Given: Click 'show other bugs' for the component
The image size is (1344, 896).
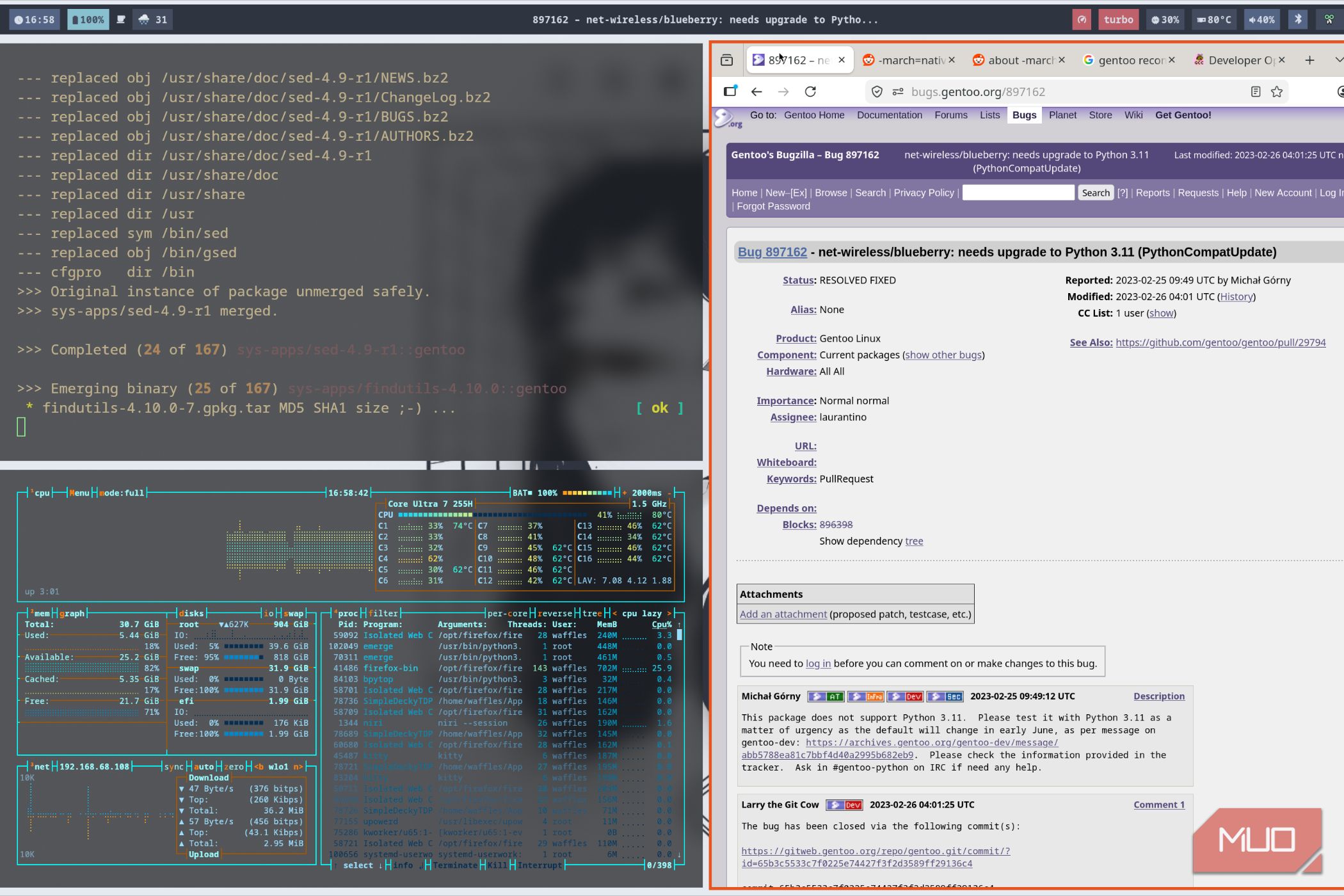Looking at the screenshot, I should (943, 355).
